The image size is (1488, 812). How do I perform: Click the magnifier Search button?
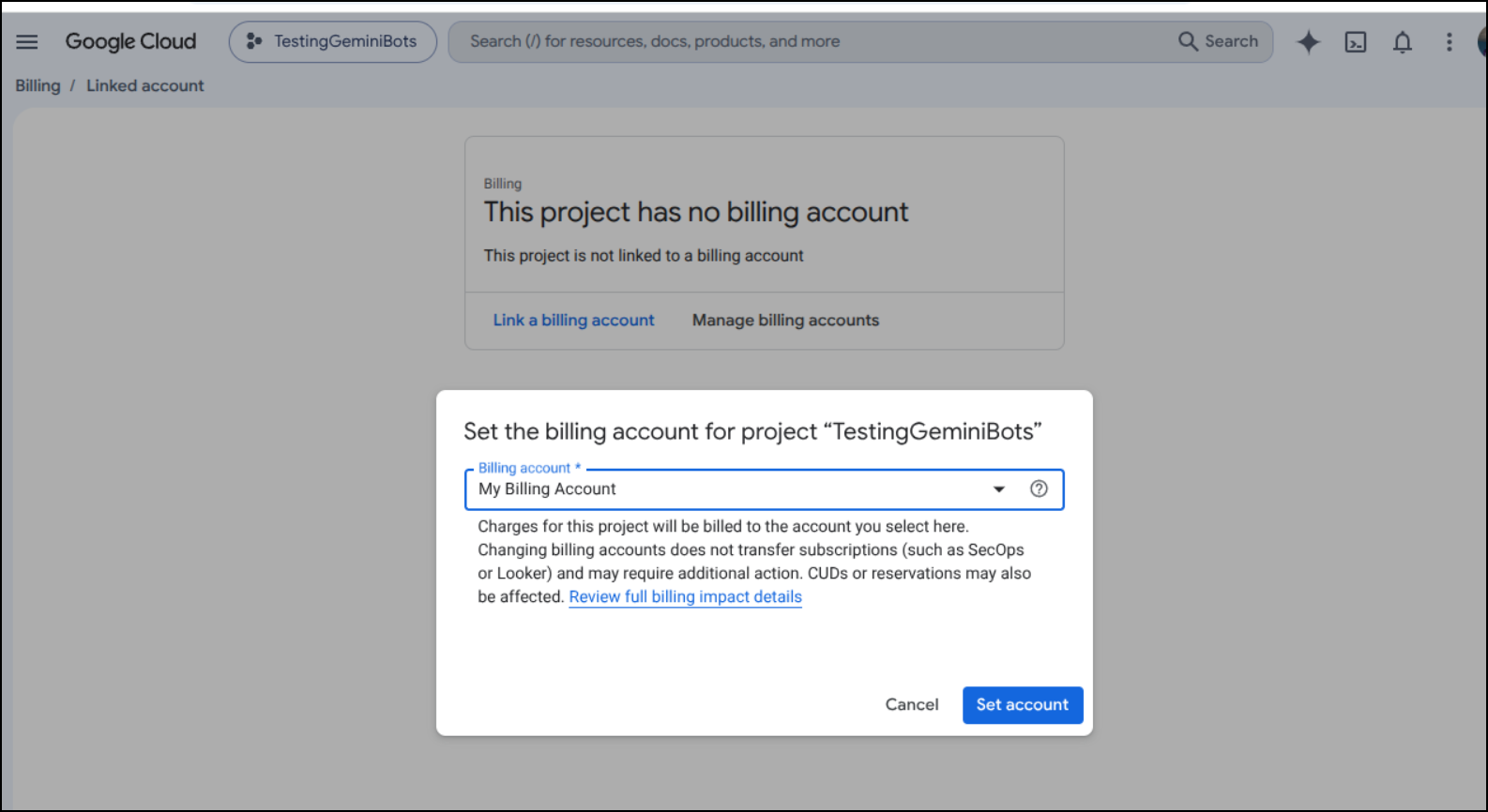click(1218, 41)
